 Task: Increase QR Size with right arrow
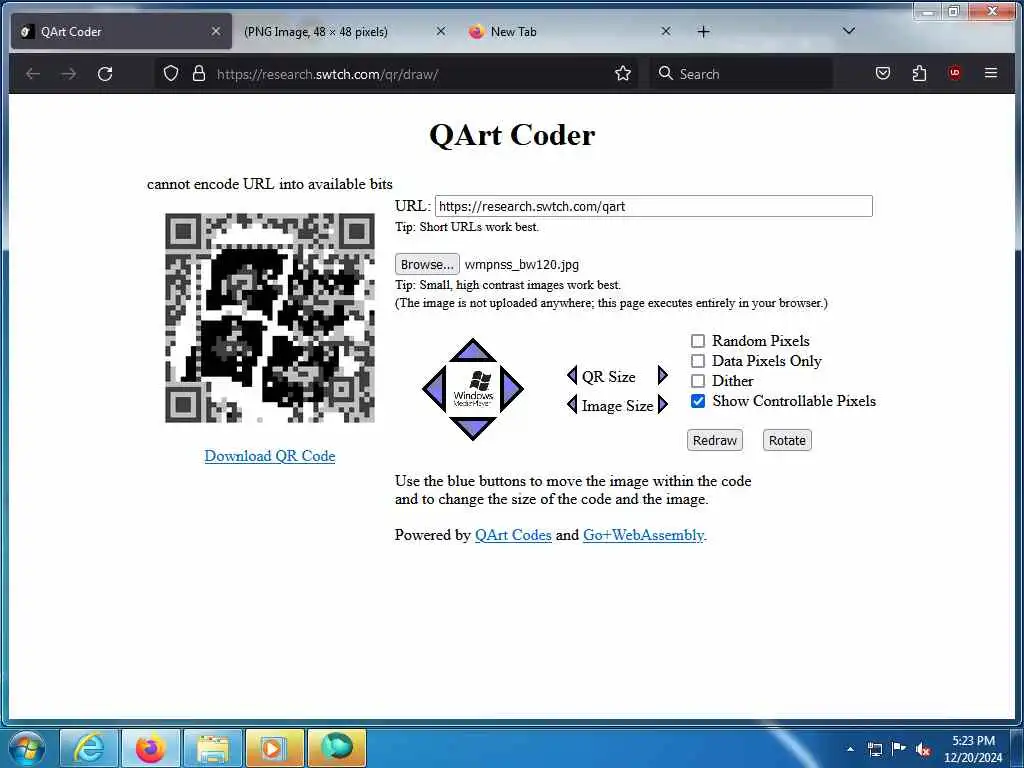click(x=662, y=375)
